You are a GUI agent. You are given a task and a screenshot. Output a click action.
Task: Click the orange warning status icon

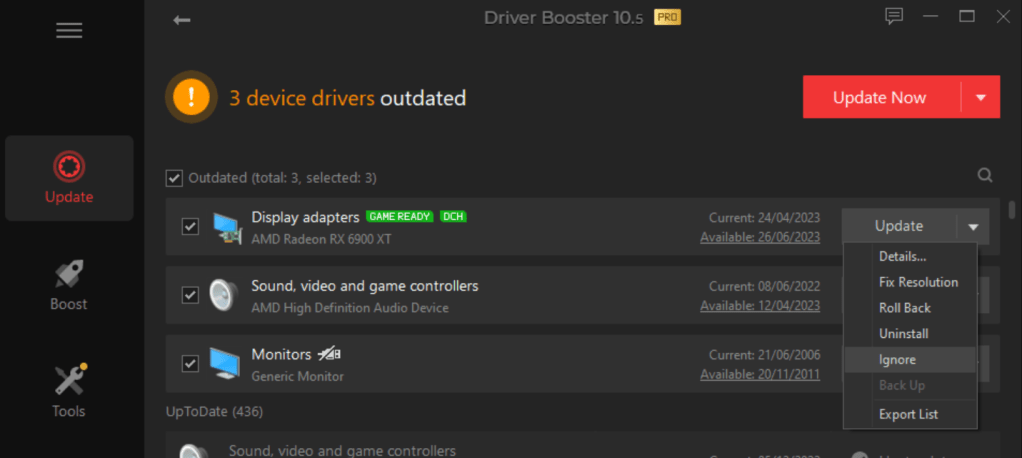(191, 97)
